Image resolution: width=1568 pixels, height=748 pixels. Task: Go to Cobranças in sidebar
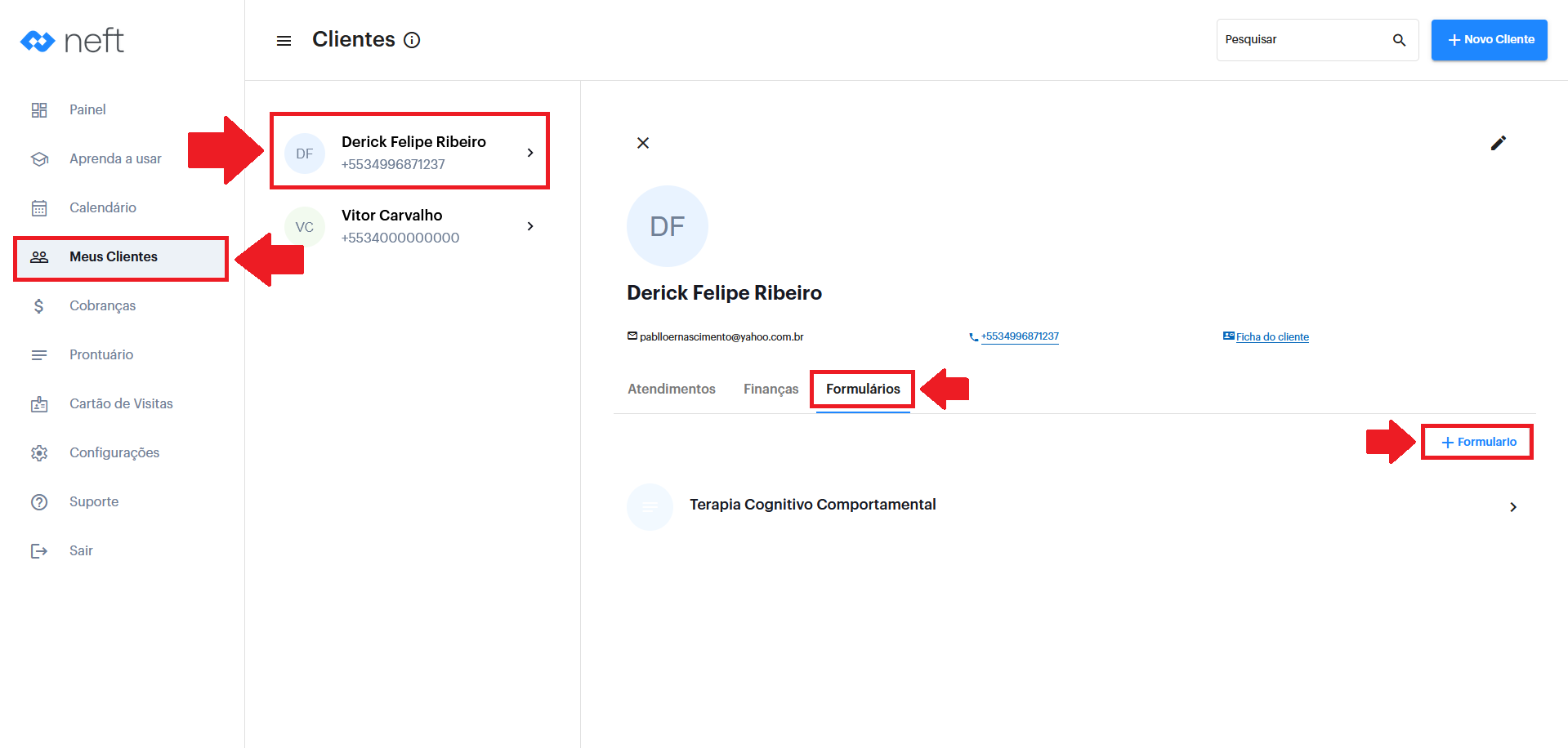(x=102, y=305)
